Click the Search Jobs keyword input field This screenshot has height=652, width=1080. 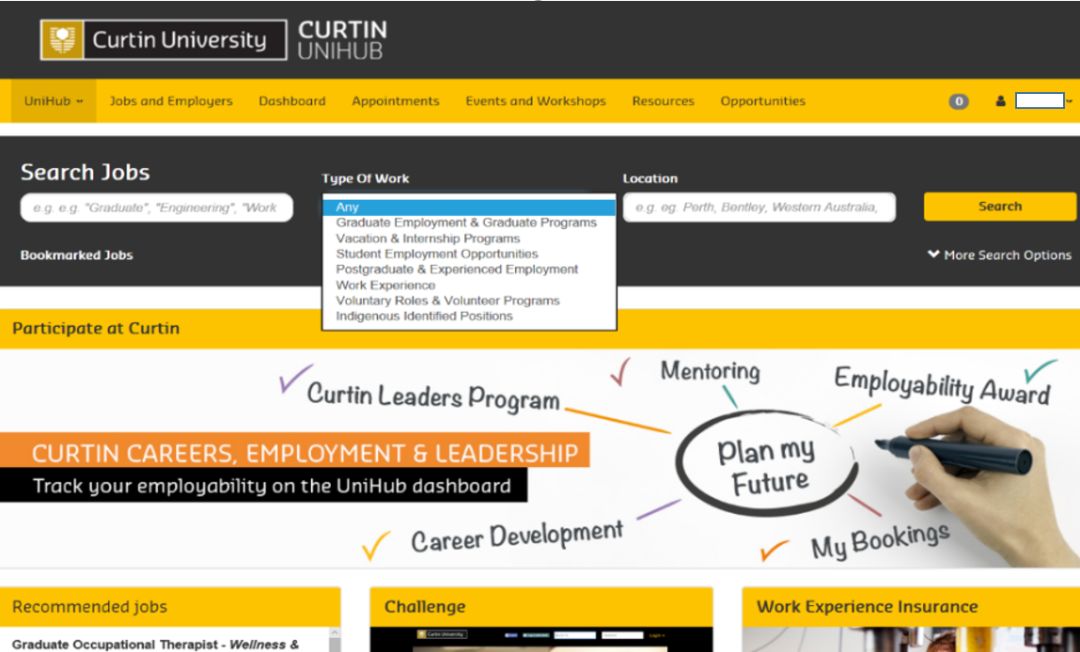156,207
